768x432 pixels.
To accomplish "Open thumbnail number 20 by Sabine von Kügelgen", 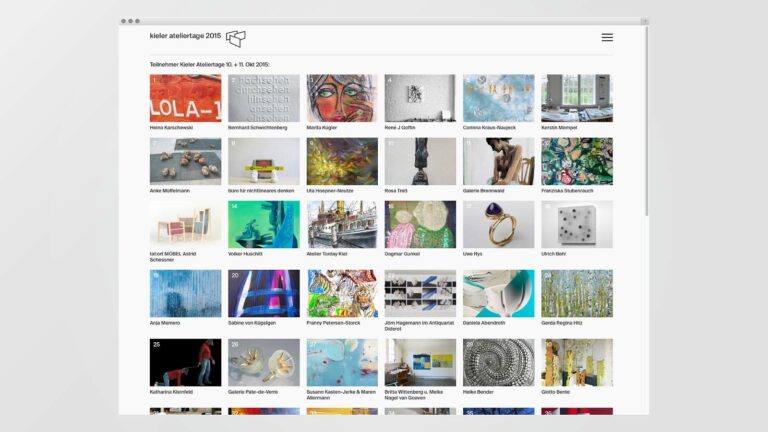I will click(264, 293).
